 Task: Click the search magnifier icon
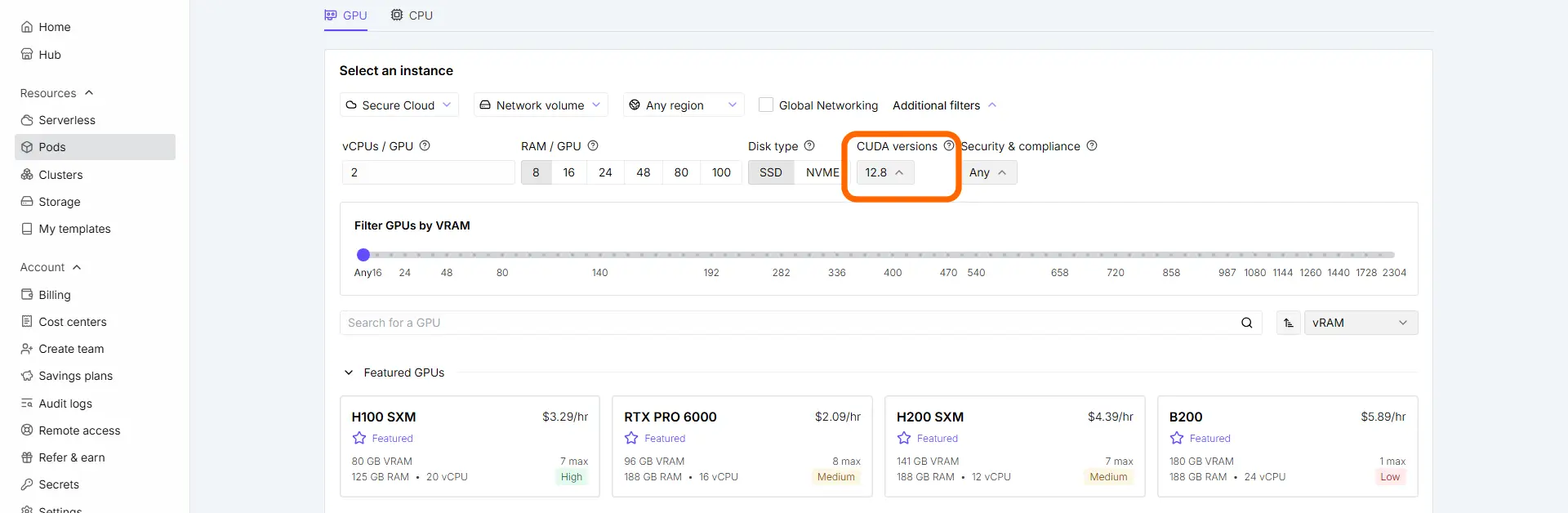(x=1246, y=323)
